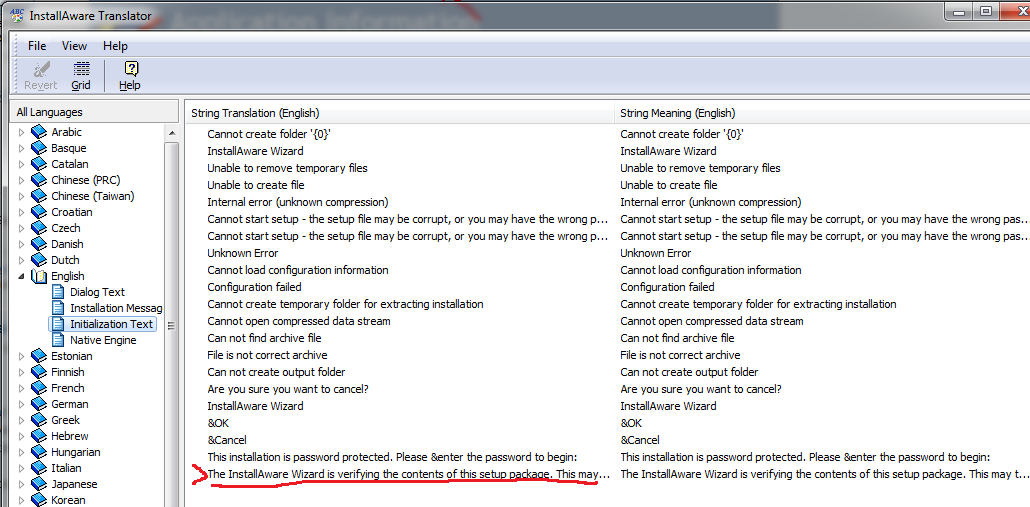Click the Native Engine page icon
Viewport: 1030px width, 507px height.
(x=59, y=340)
